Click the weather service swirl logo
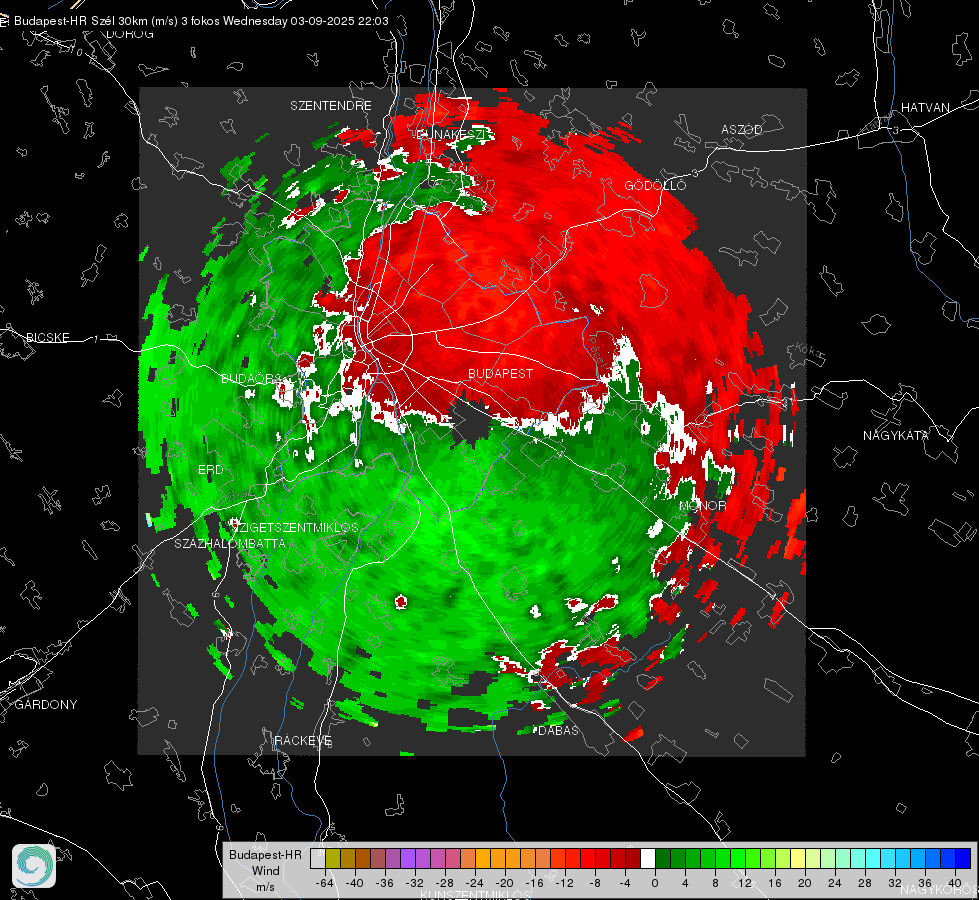The height and width of the screenshot is (900, 979). 34,866
